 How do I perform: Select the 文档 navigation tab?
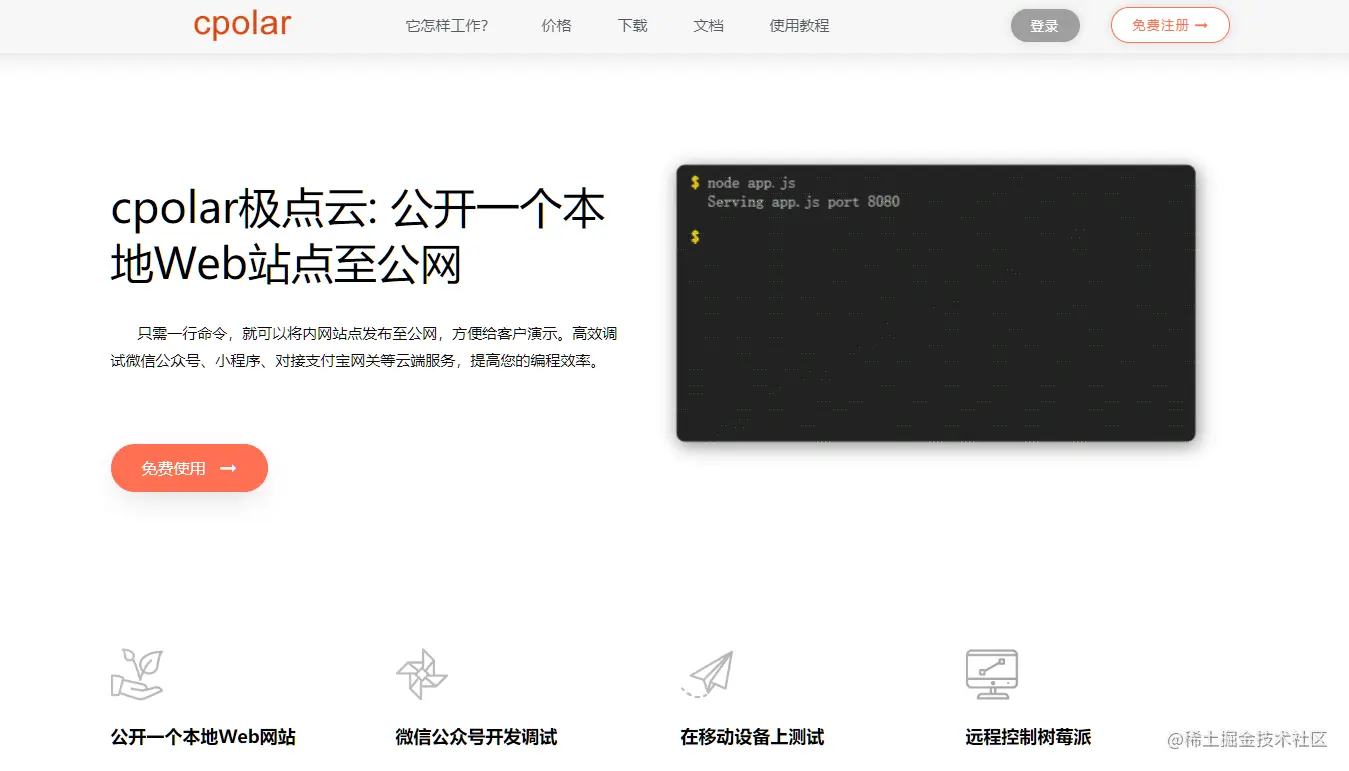708,26
